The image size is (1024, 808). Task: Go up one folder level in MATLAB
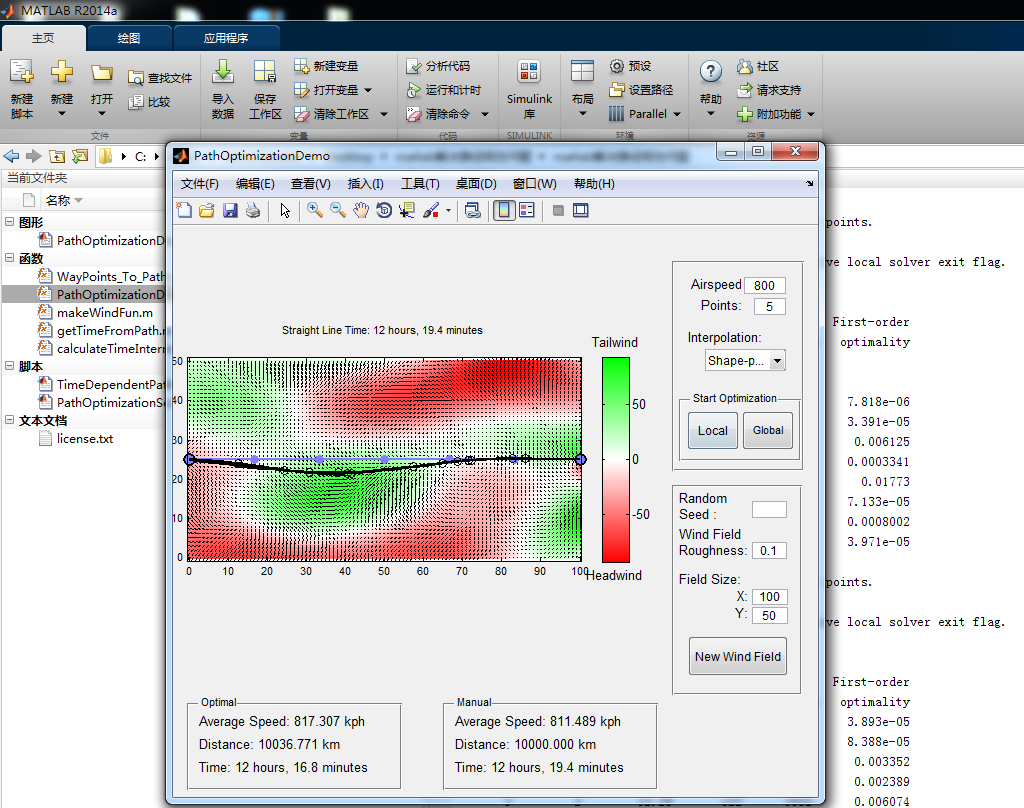tap(57, 156)
